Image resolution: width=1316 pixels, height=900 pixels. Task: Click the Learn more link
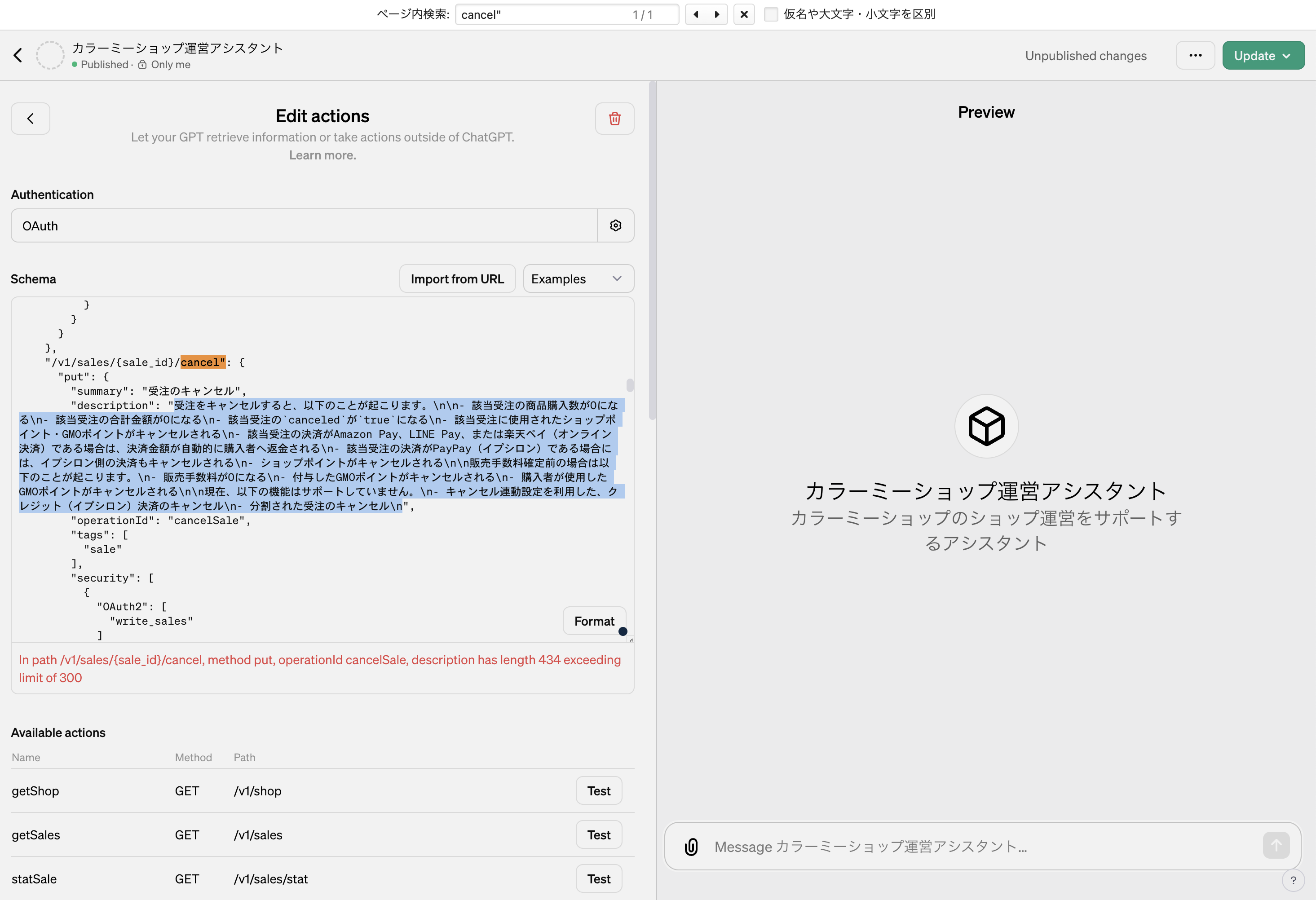tap(322, 154)
